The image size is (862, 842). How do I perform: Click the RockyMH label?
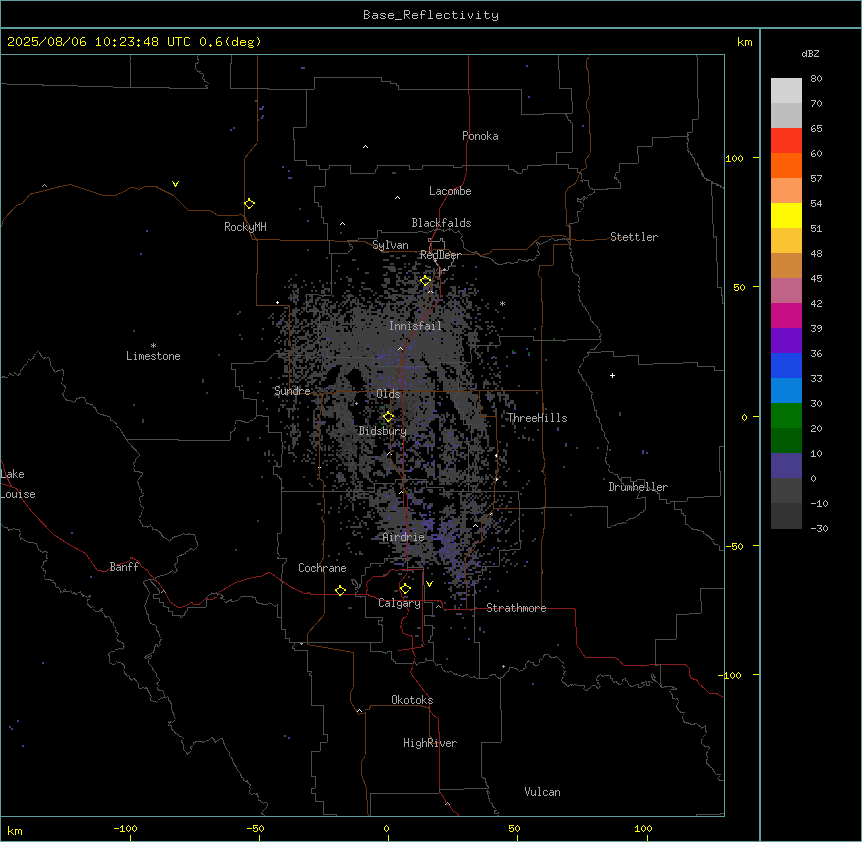click(245, 227)
